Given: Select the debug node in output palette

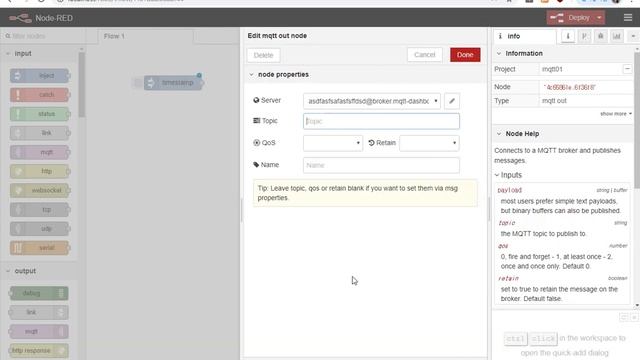Looking at the screenshot, I should pyautogui.click(x=39, y=293).
